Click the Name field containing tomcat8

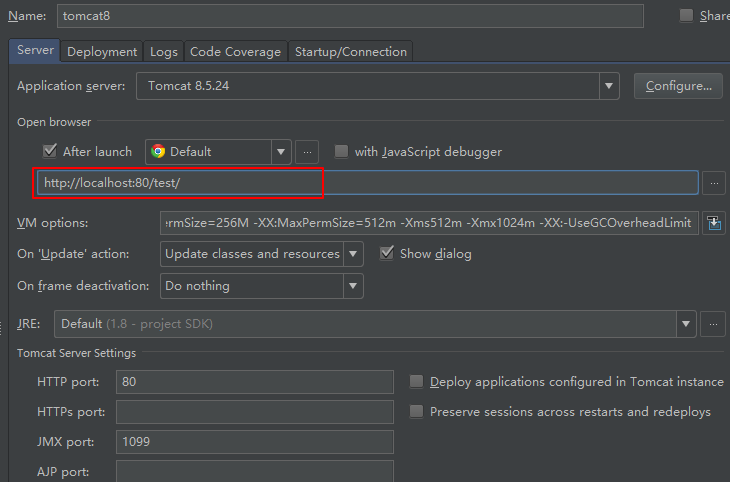point(351,16)
